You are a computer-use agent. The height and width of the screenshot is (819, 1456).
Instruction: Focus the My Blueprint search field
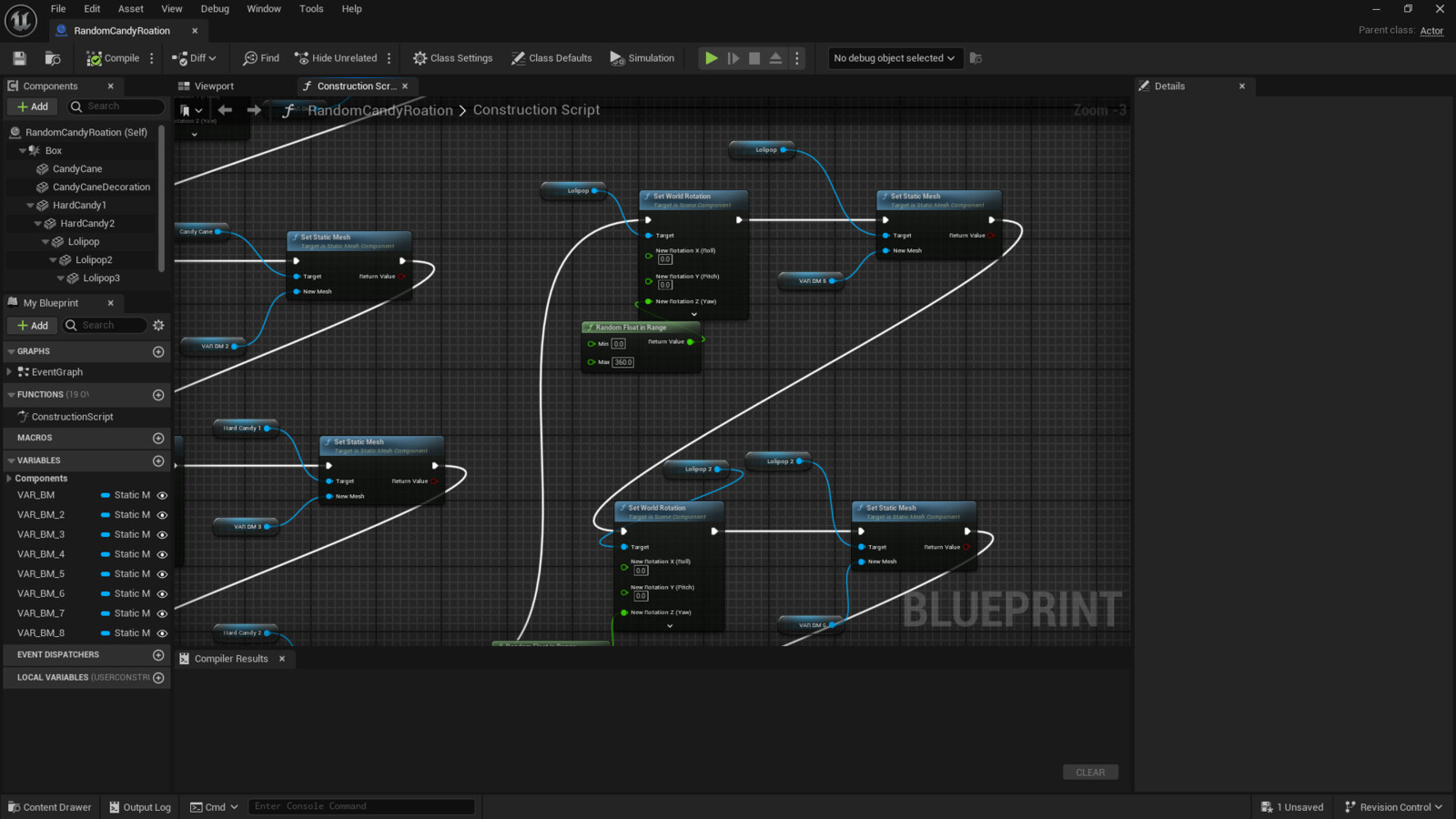106,326
